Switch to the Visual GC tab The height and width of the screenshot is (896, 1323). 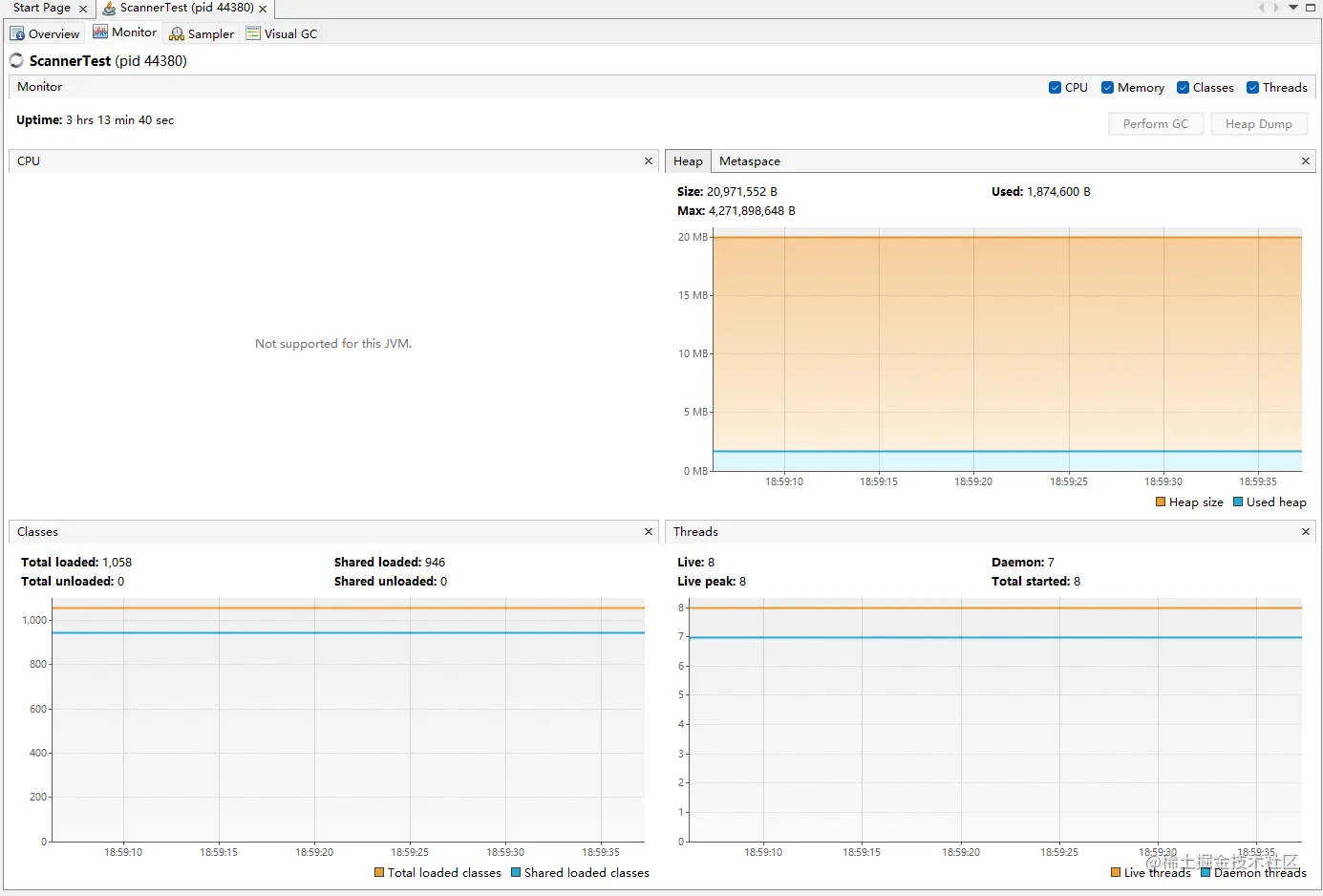click(x=282, y=33)
